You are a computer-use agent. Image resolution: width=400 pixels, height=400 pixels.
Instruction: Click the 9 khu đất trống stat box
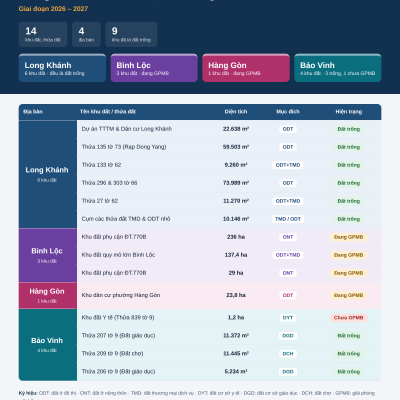131,34
